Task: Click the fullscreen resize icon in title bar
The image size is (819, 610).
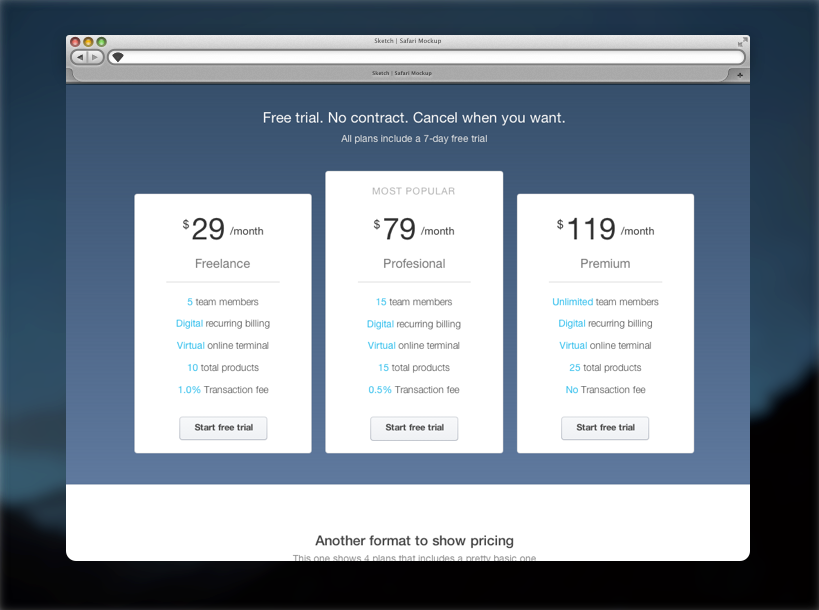Action: pos(741,42)
